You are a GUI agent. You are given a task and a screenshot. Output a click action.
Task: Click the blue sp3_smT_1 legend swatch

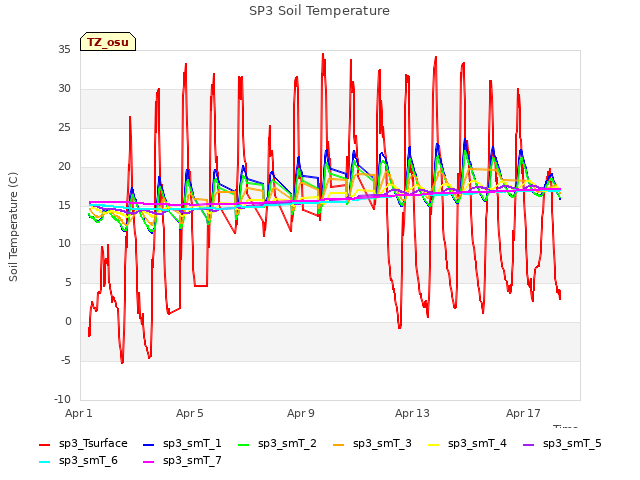[149, 444]
